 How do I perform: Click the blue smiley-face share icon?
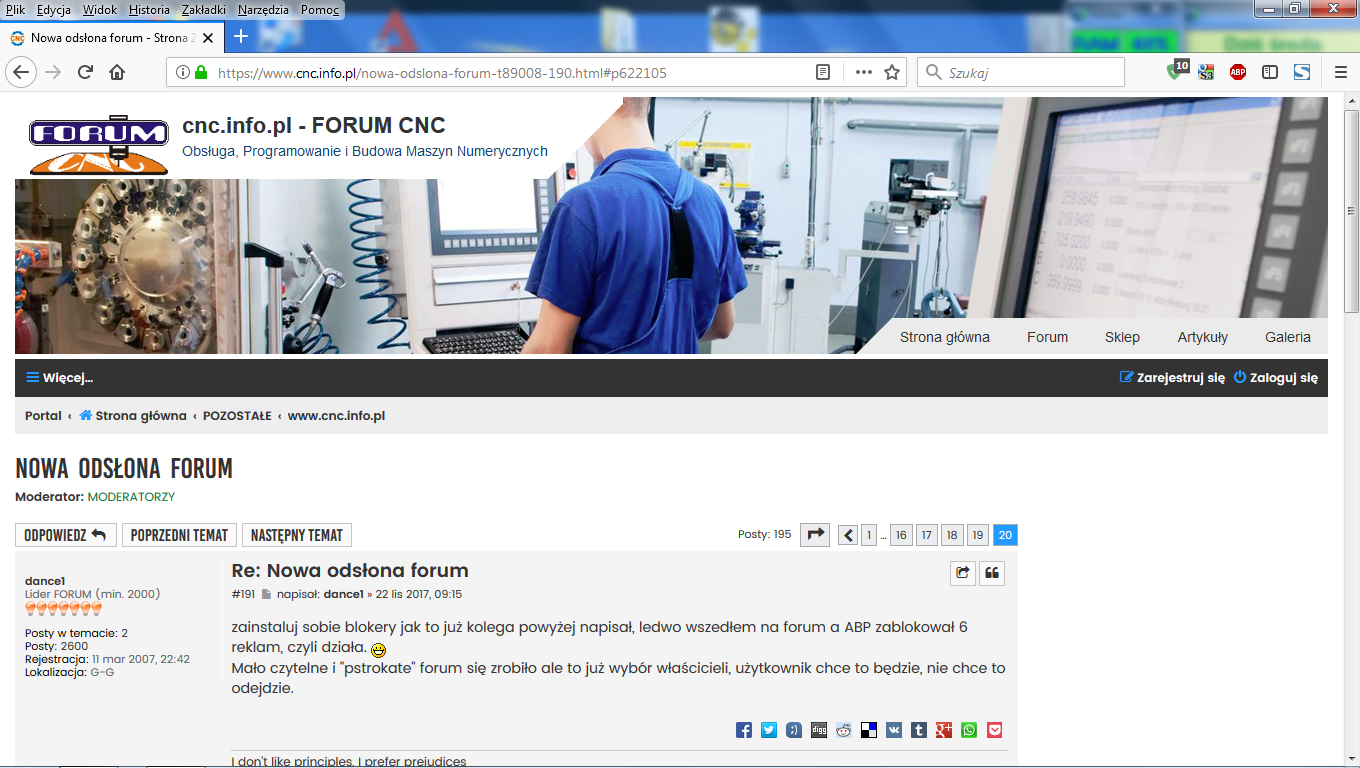pyautogui.click(x=794, y=730)
